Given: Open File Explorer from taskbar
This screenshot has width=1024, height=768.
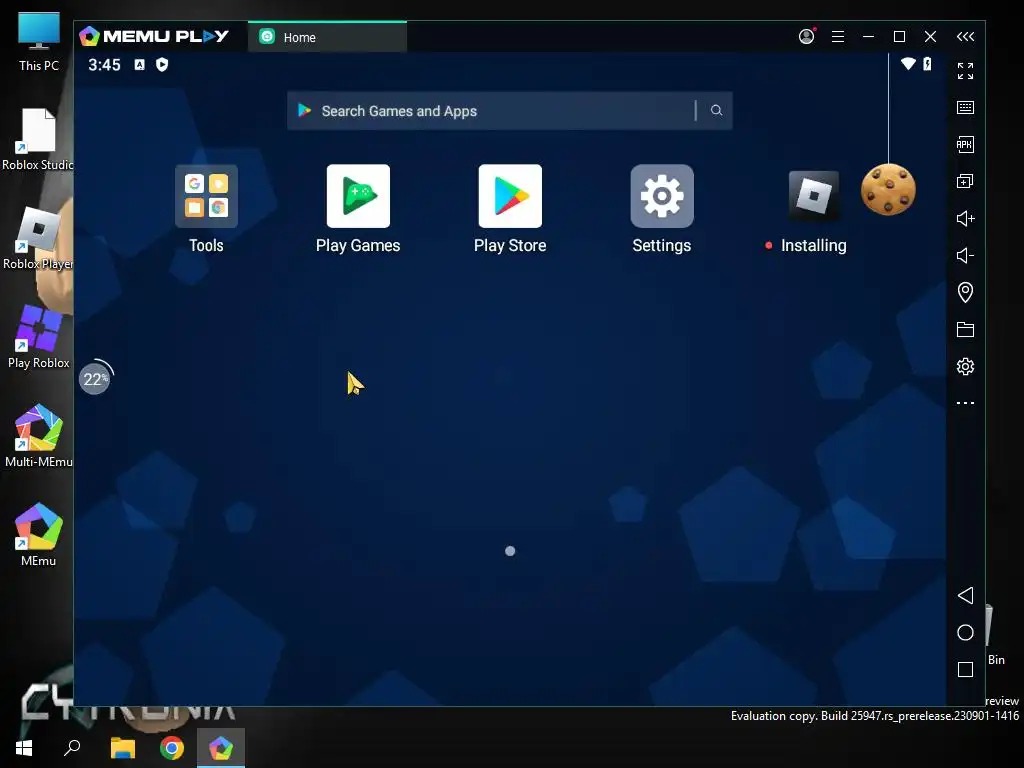Looking at the screenshot, I should [x=123, y=748].
